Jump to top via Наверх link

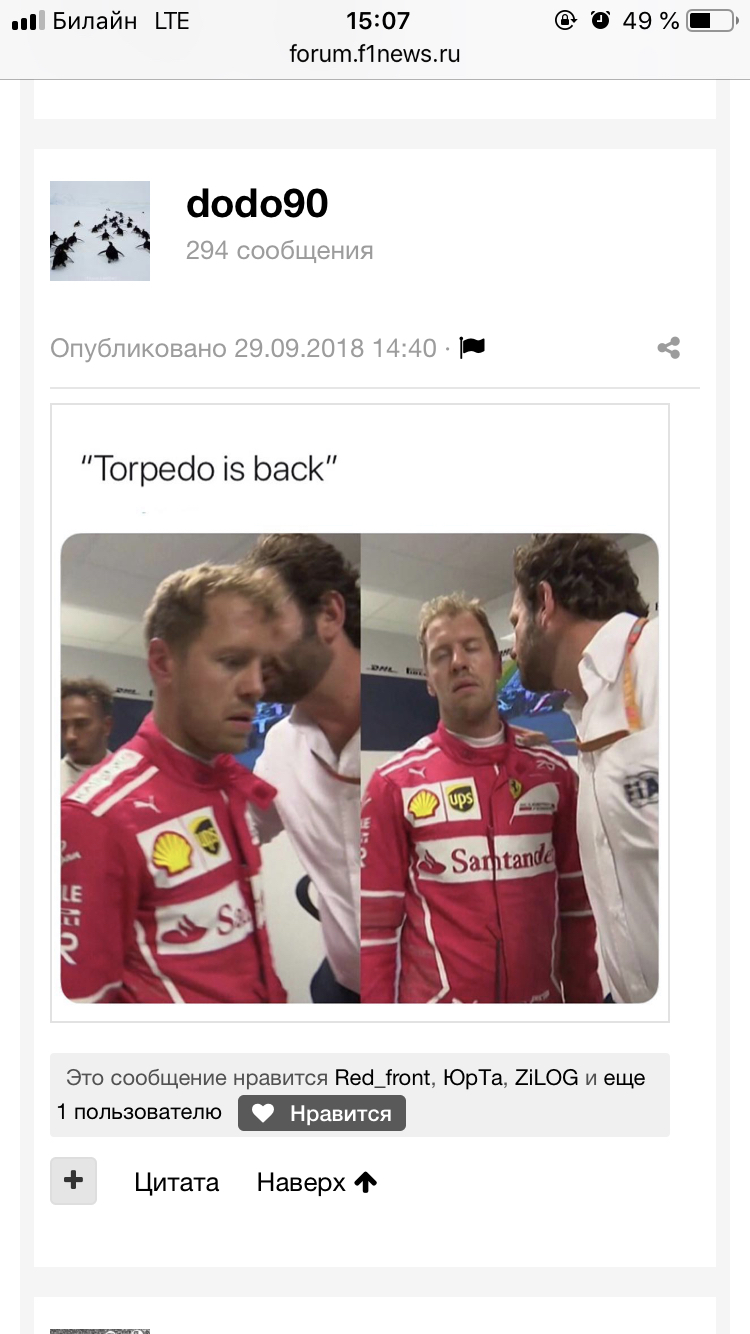[317, 1182]
